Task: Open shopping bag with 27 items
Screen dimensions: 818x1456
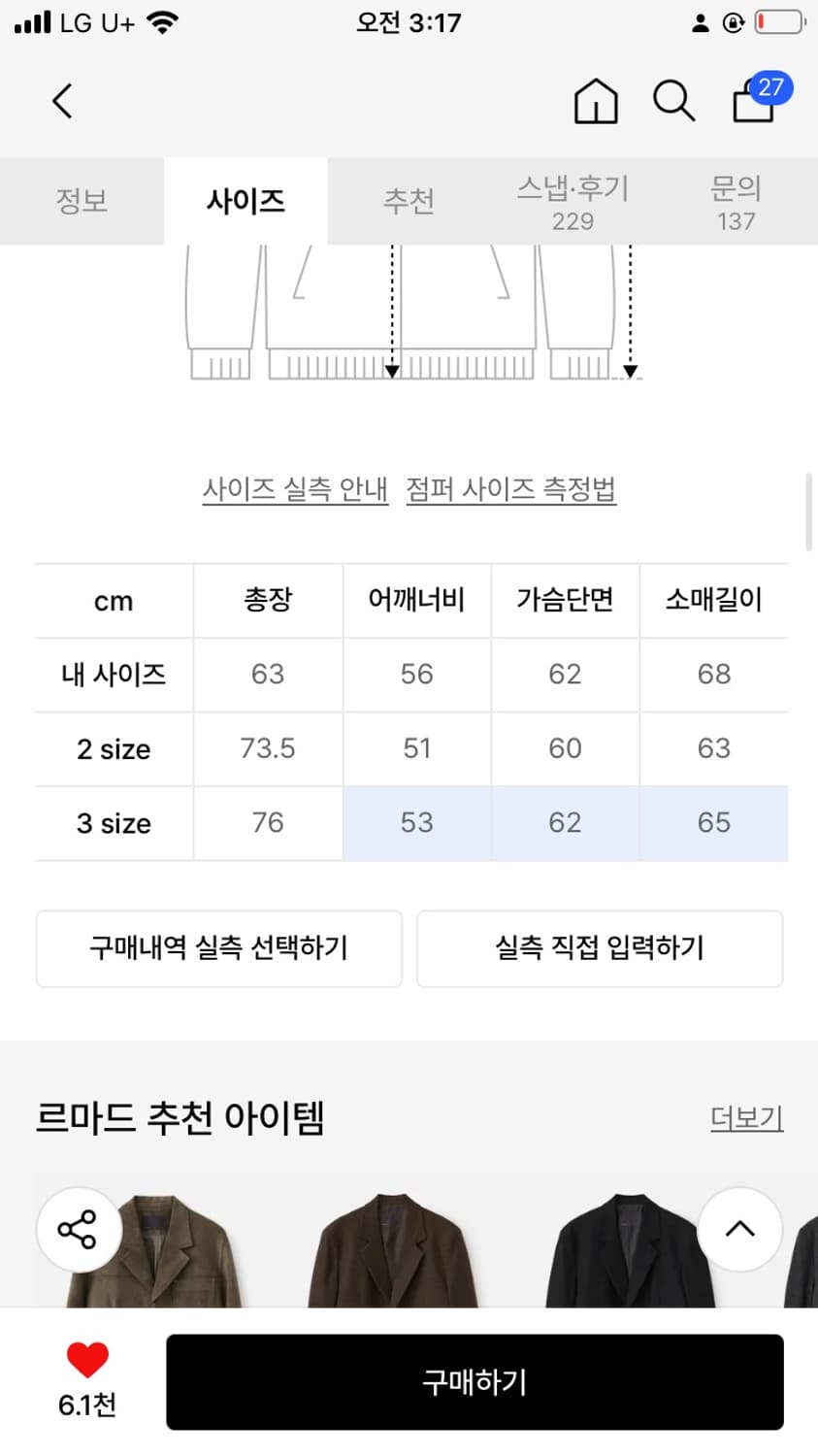Action: point(756,101)
